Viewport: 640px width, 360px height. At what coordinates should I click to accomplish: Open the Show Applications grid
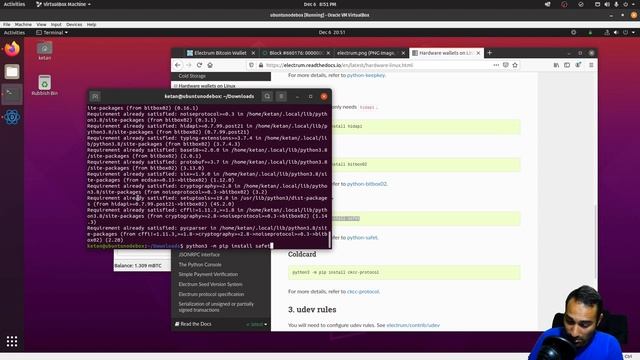click(x=12, y=341)
